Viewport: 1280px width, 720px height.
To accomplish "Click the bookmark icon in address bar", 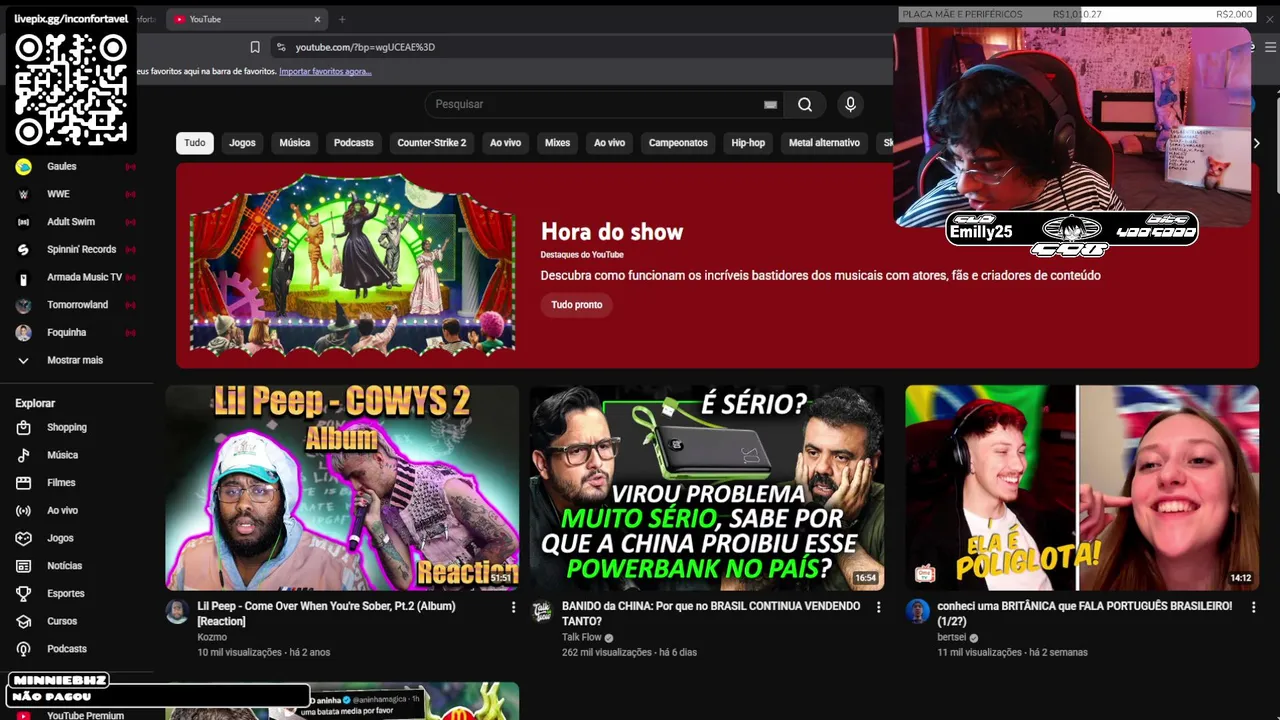I will 255,47.
